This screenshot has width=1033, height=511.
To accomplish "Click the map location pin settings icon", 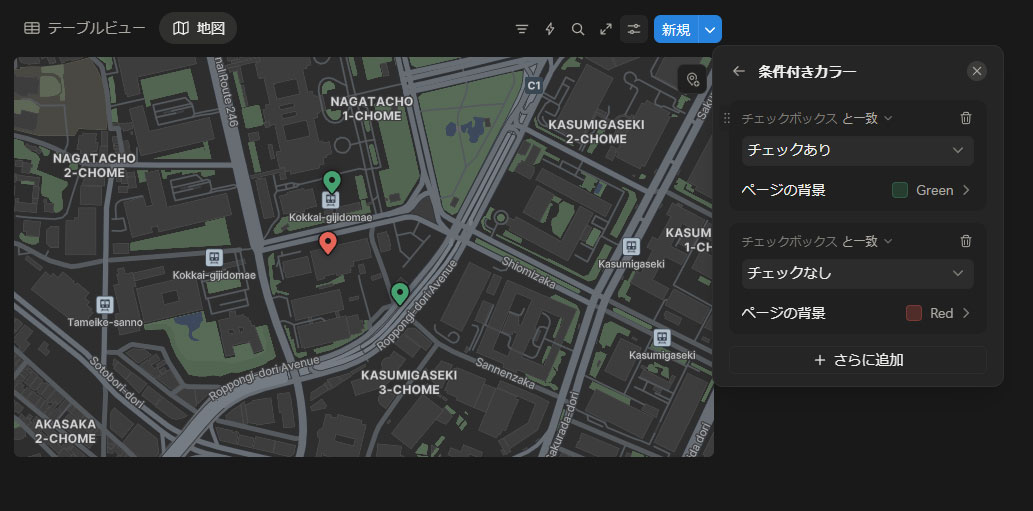I will pyautogui.click(x=692, y=79).
